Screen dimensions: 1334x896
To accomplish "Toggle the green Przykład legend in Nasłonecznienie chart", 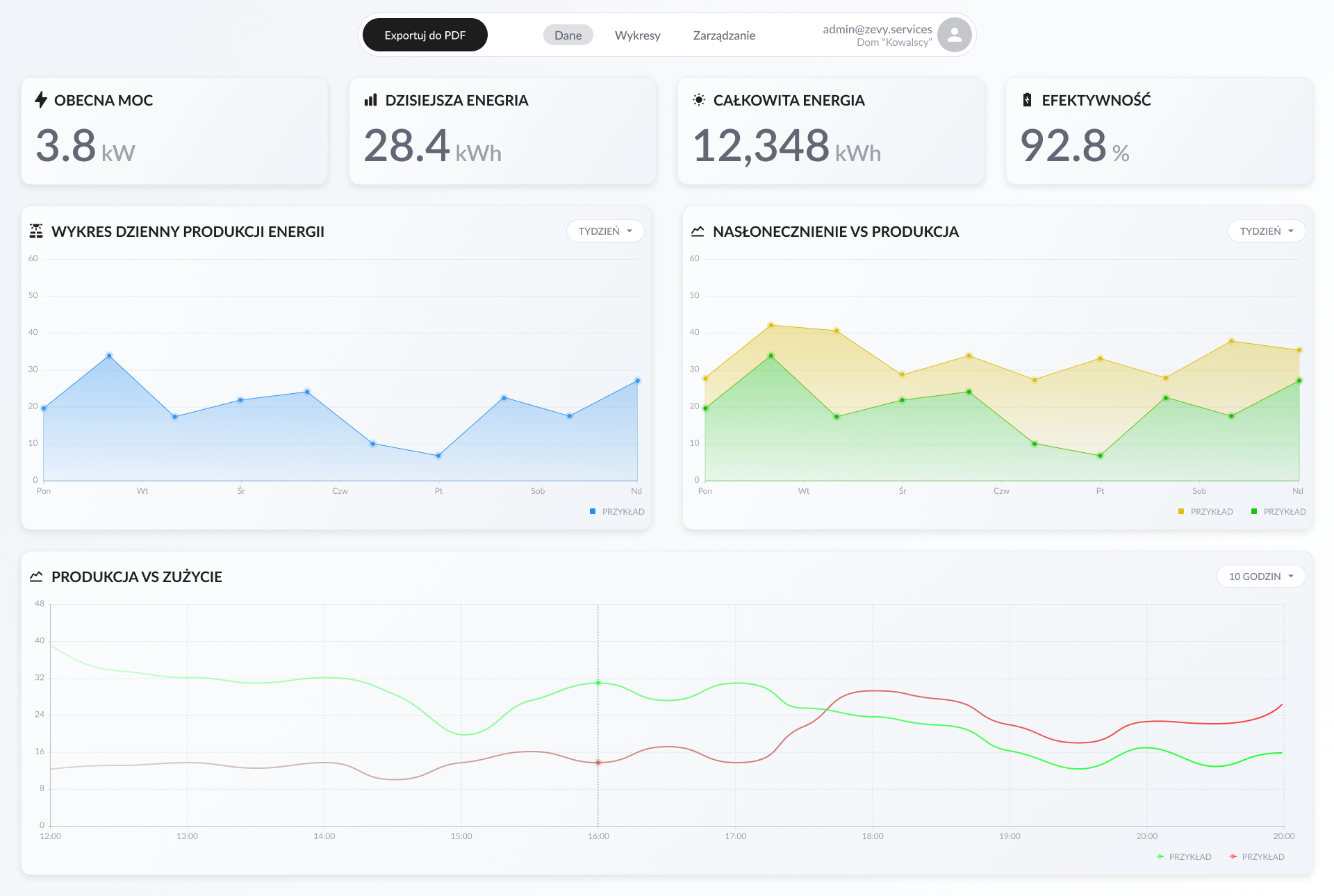I will [1278, 512].
